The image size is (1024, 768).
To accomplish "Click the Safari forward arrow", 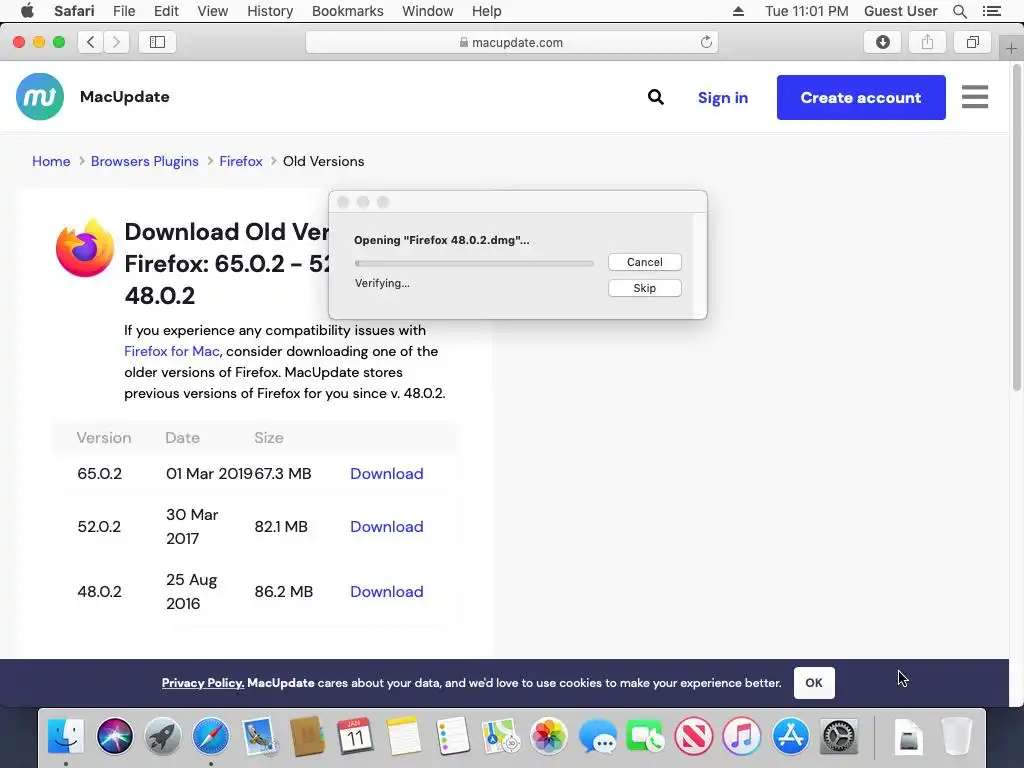I will [x=116, y=42].
